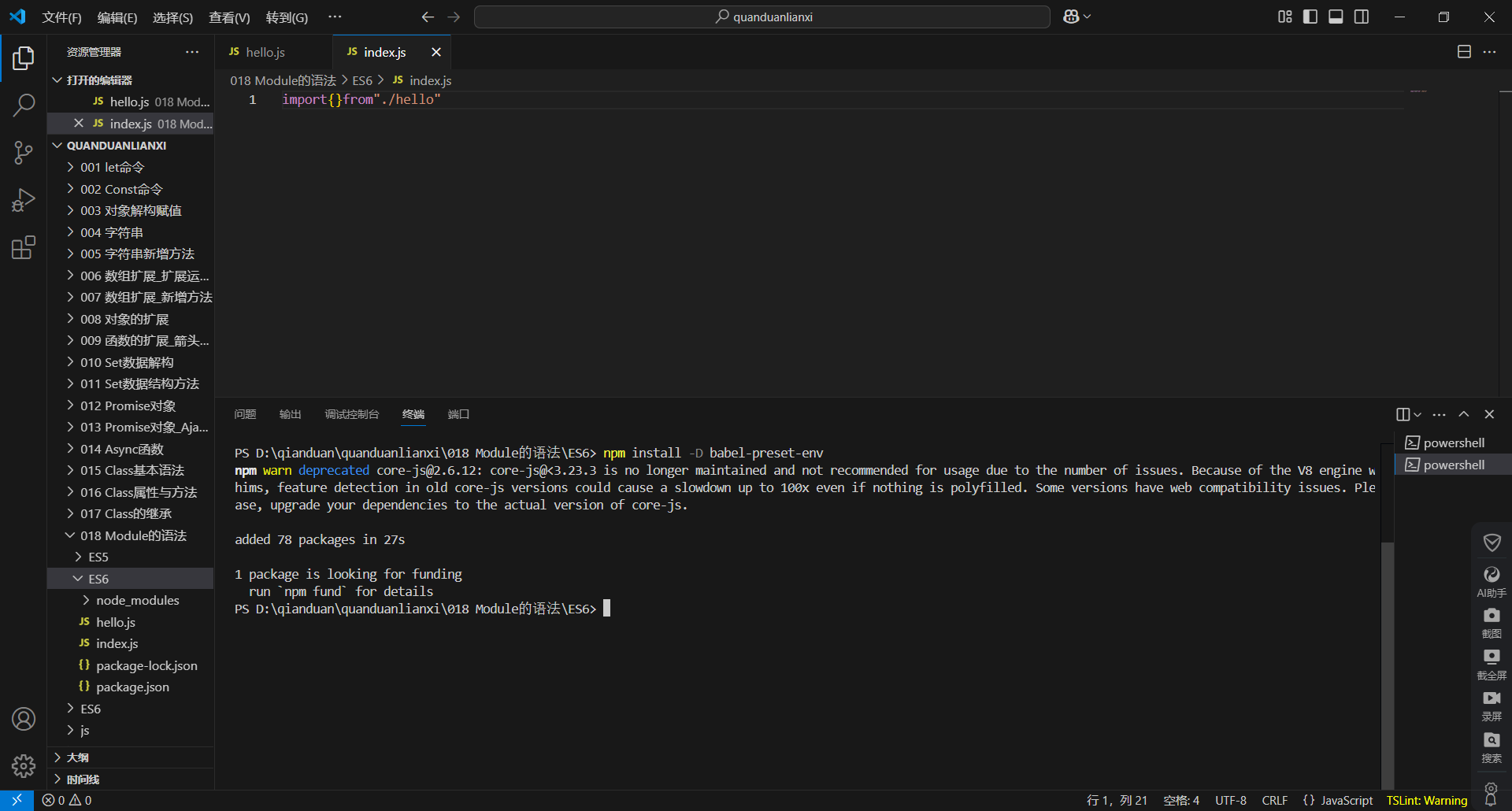The image size is (1512, 811).
Task: Open the Accounts menu icon
Action: coord(24,719)
